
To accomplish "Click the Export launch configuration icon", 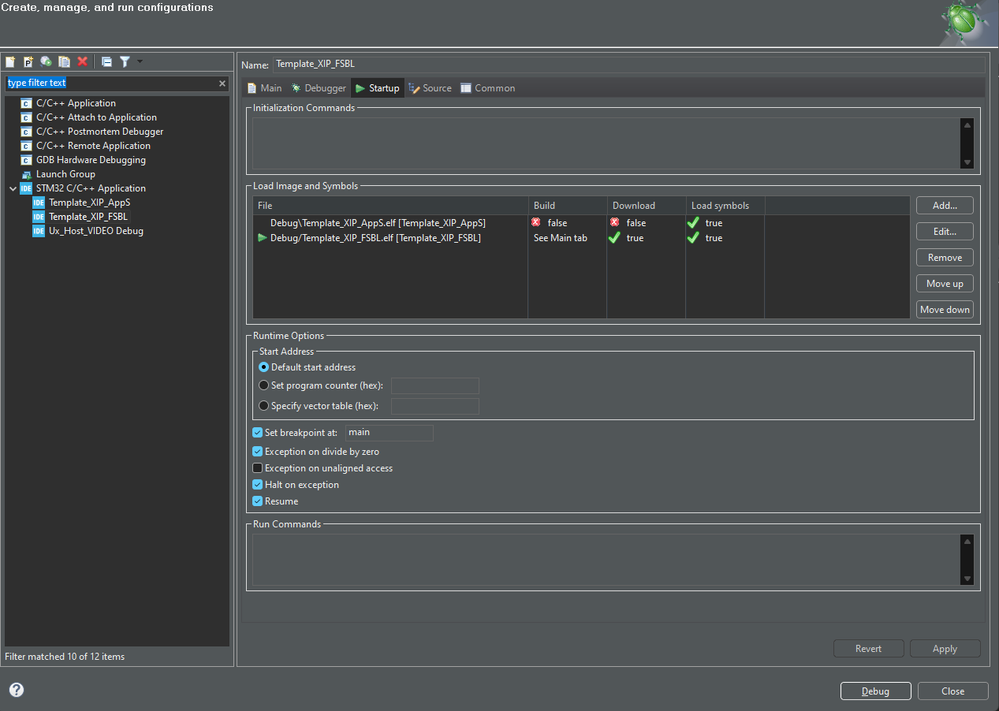I will pyautogui.click(x=46, y=62).
